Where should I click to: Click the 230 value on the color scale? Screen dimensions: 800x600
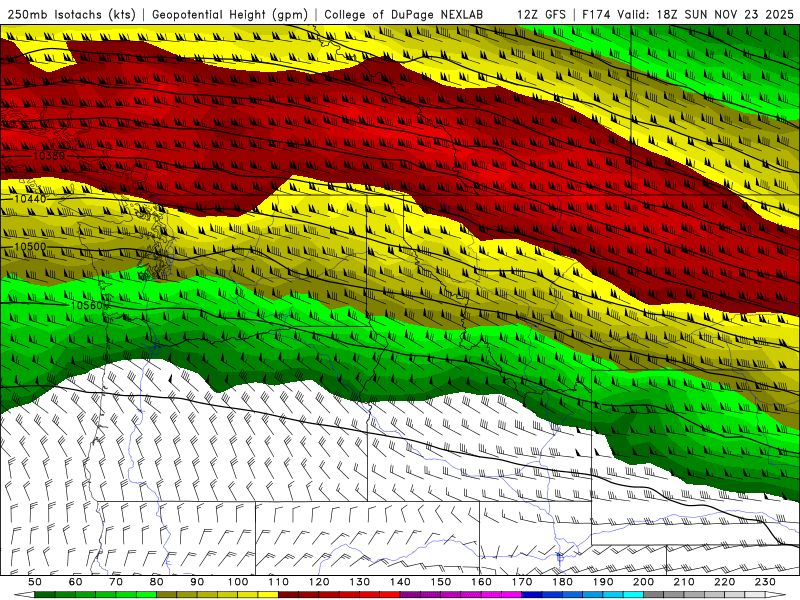766,582
